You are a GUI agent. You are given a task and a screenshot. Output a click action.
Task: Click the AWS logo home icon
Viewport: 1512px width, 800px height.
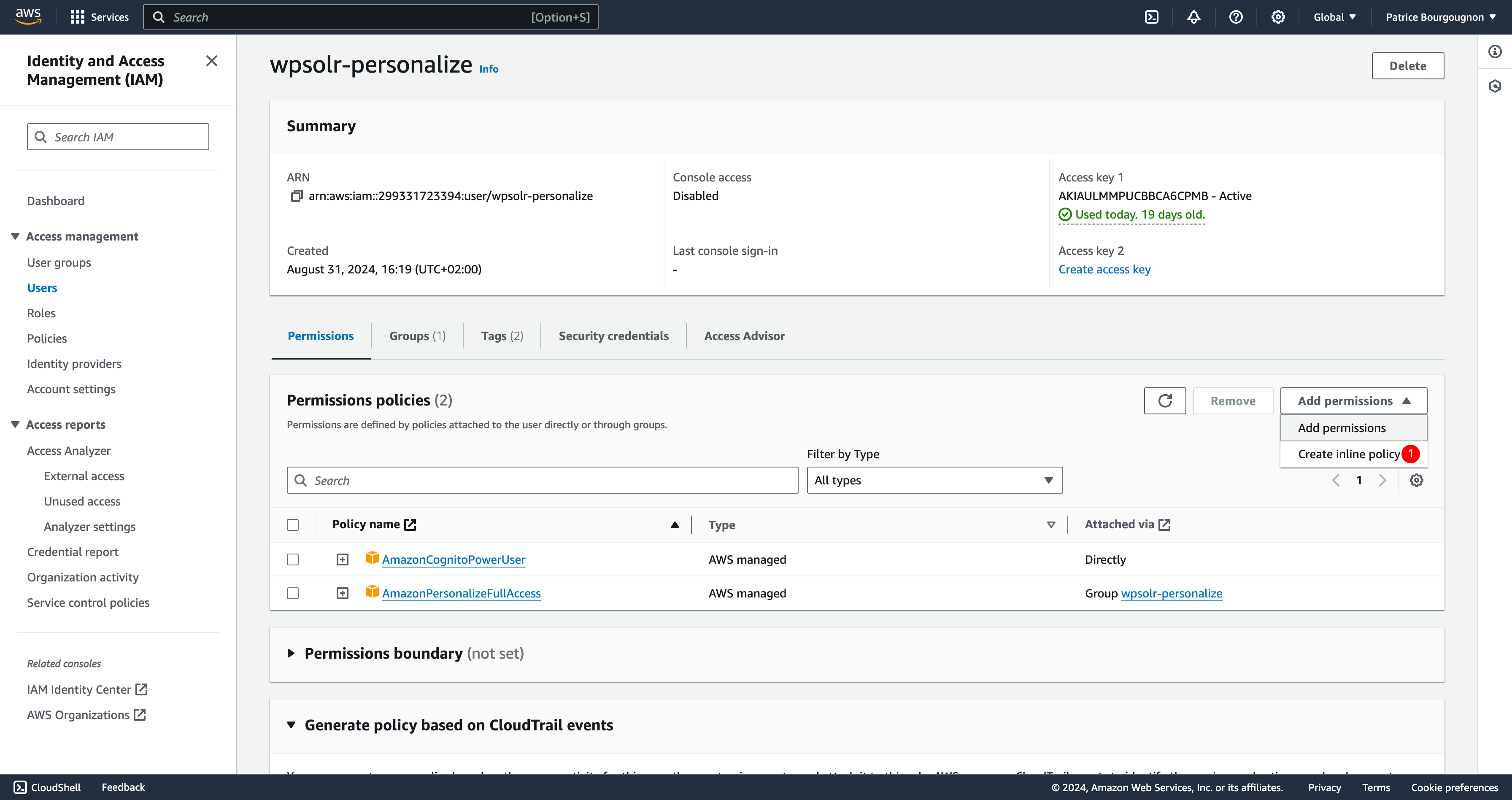tap(28, 16)
